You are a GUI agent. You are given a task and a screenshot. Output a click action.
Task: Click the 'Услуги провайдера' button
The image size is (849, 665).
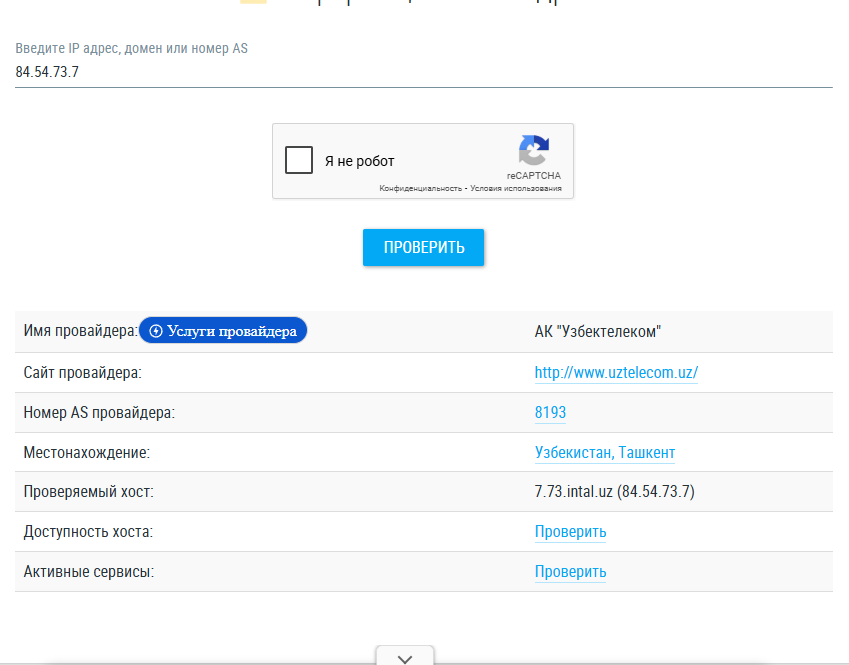tap(223, 330)
